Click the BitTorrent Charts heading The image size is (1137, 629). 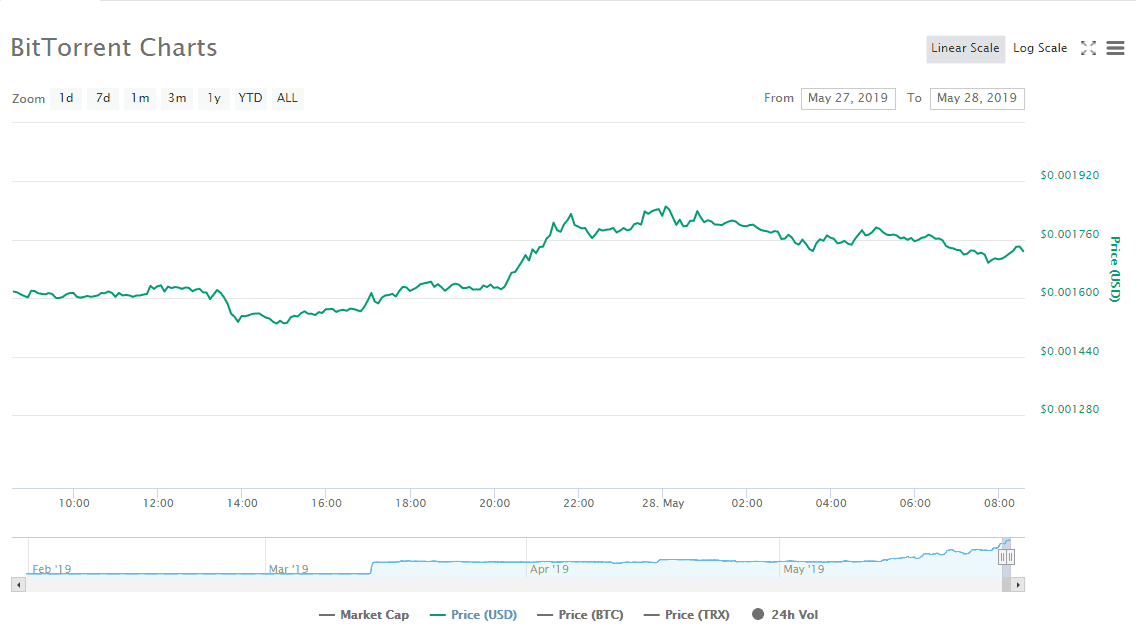coord(114,48)
